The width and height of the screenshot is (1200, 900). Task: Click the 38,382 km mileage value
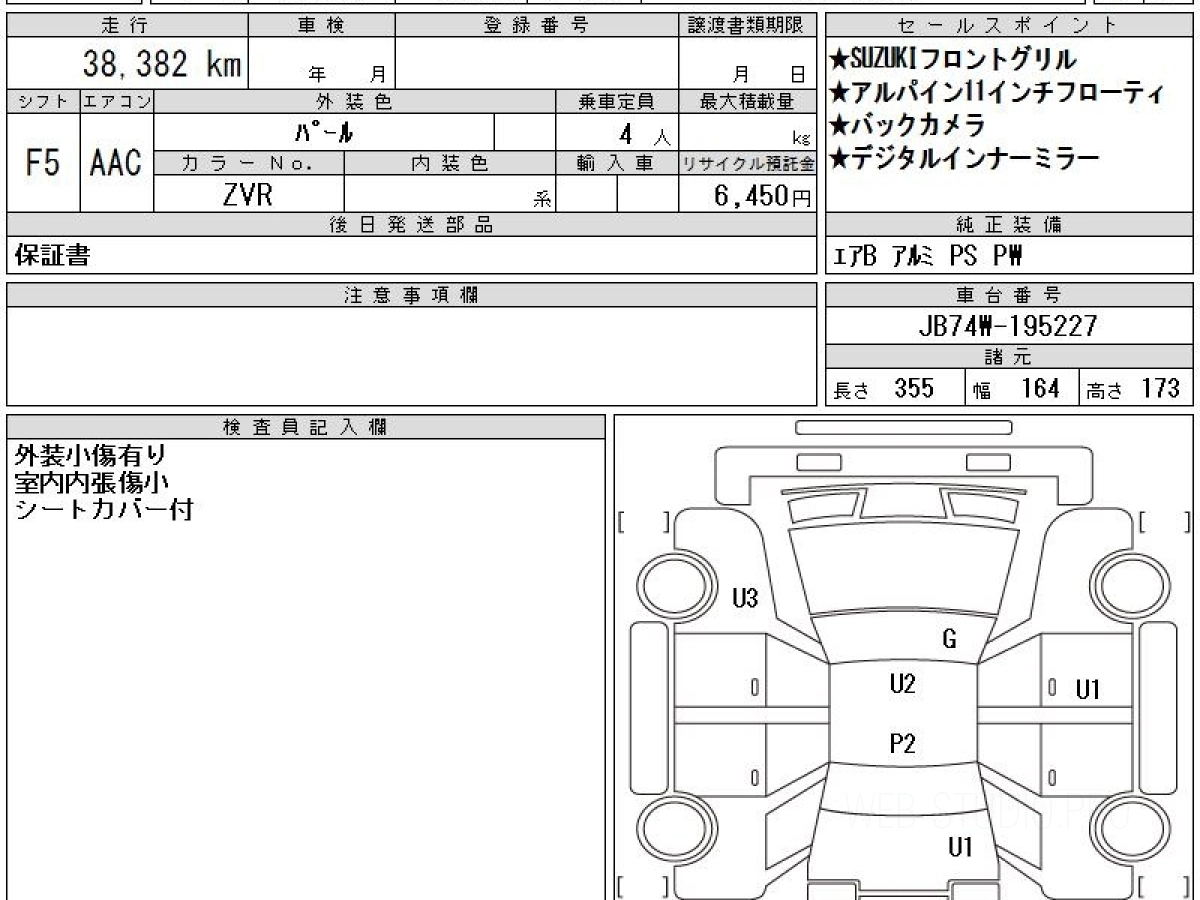click(161, 65)
